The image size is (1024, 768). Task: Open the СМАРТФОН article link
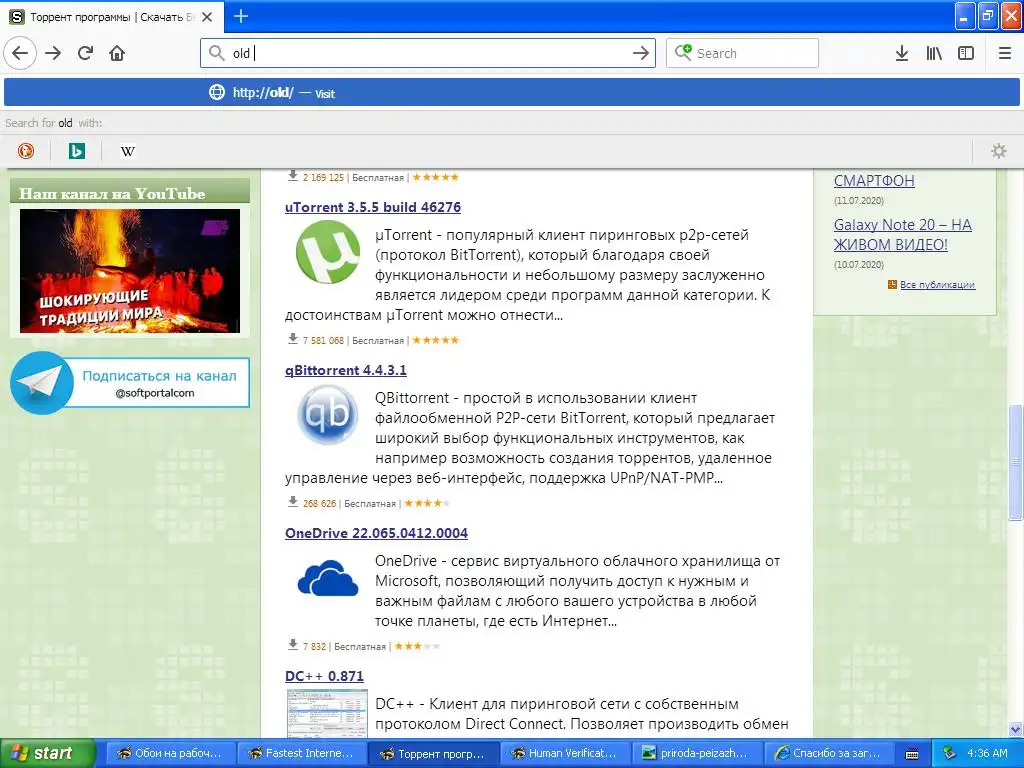[x=874, y=181]
